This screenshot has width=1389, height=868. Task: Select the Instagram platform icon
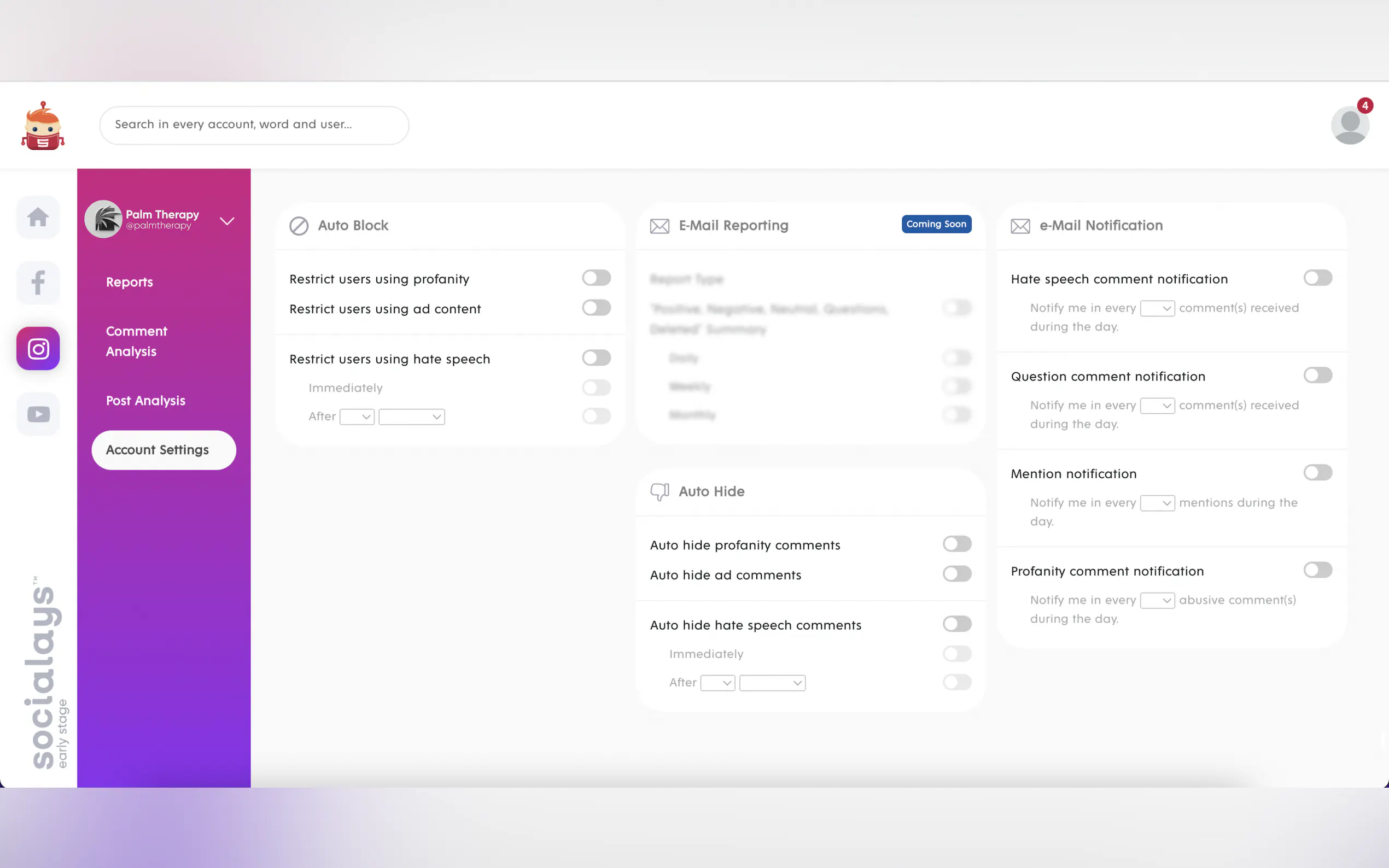click(x=38, y=349)
